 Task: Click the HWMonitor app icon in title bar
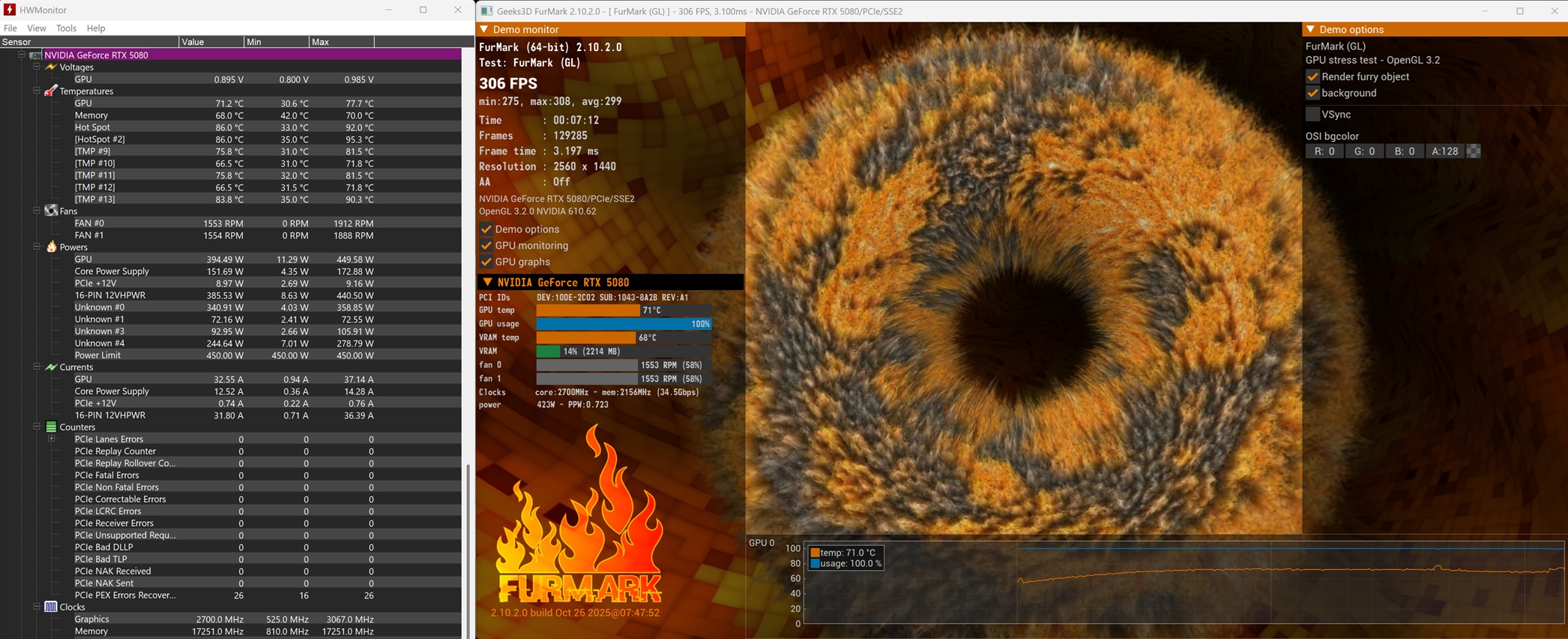[10, 10]
